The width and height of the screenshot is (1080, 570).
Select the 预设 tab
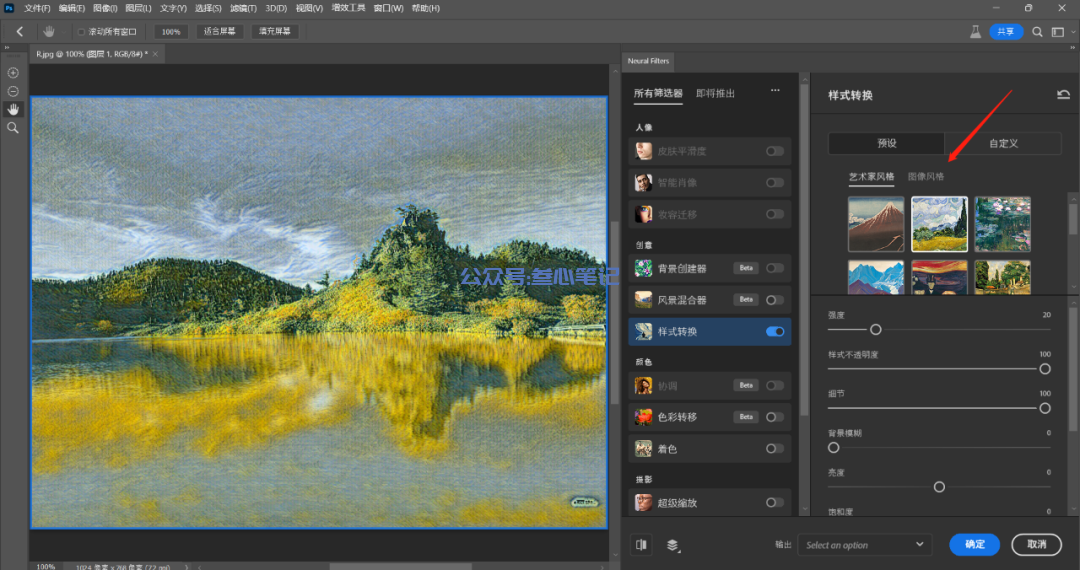(x=886, y=143)
